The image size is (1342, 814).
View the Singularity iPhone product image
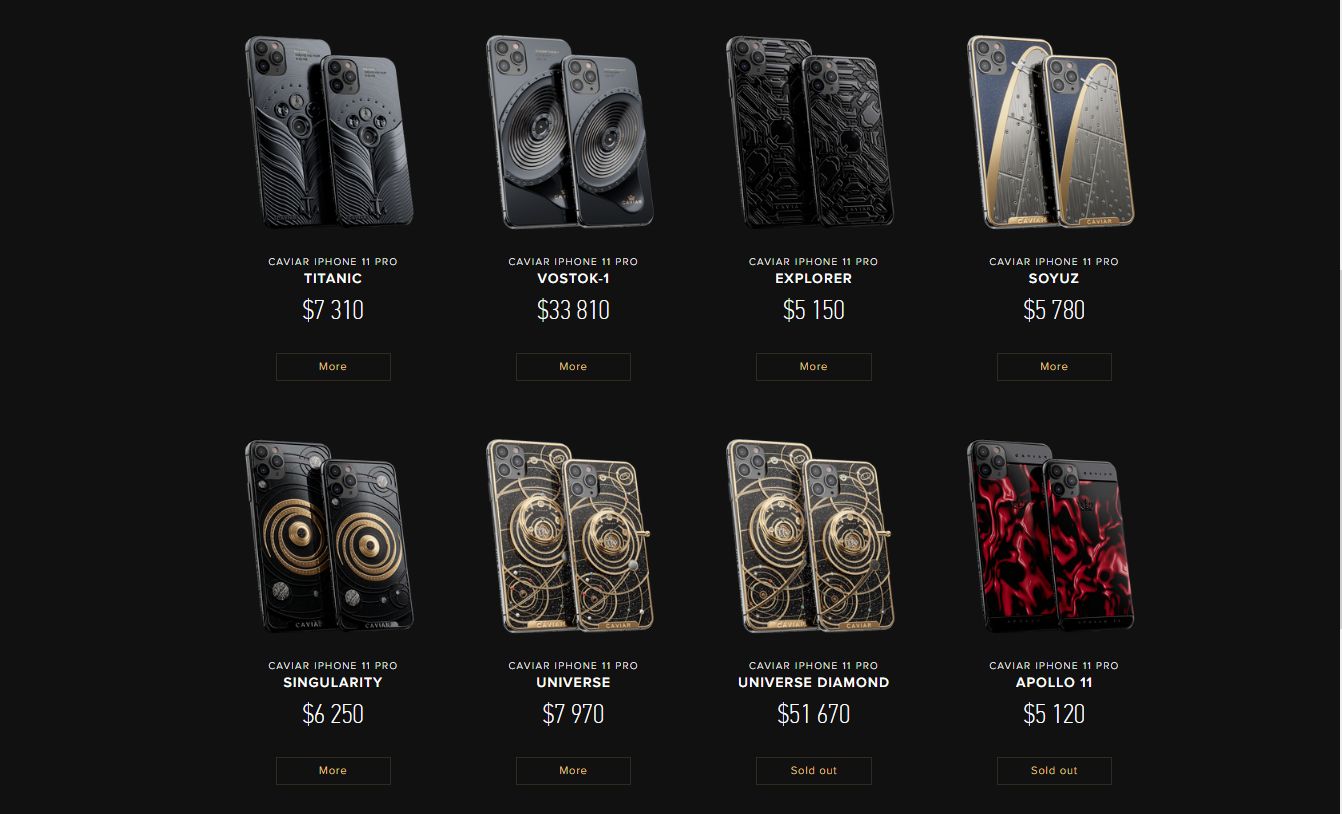330,536
